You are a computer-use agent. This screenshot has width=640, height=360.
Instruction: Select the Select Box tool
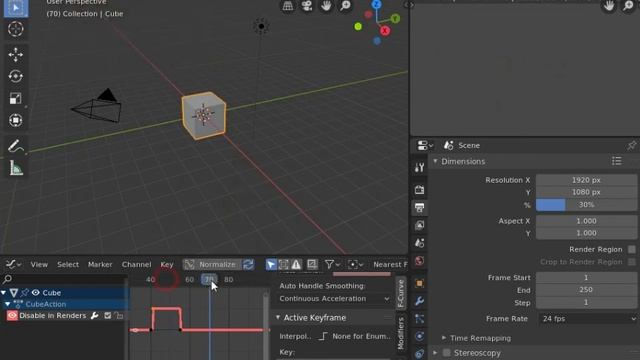(16, 8)
